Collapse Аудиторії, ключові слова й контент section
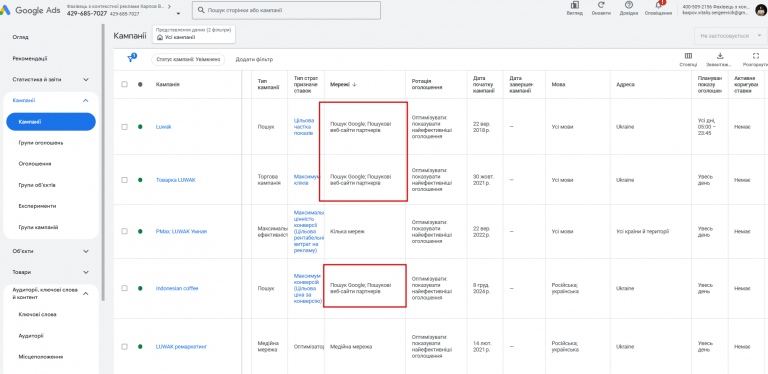The width and height of the screenshot is (768, 374). [86, 294]
